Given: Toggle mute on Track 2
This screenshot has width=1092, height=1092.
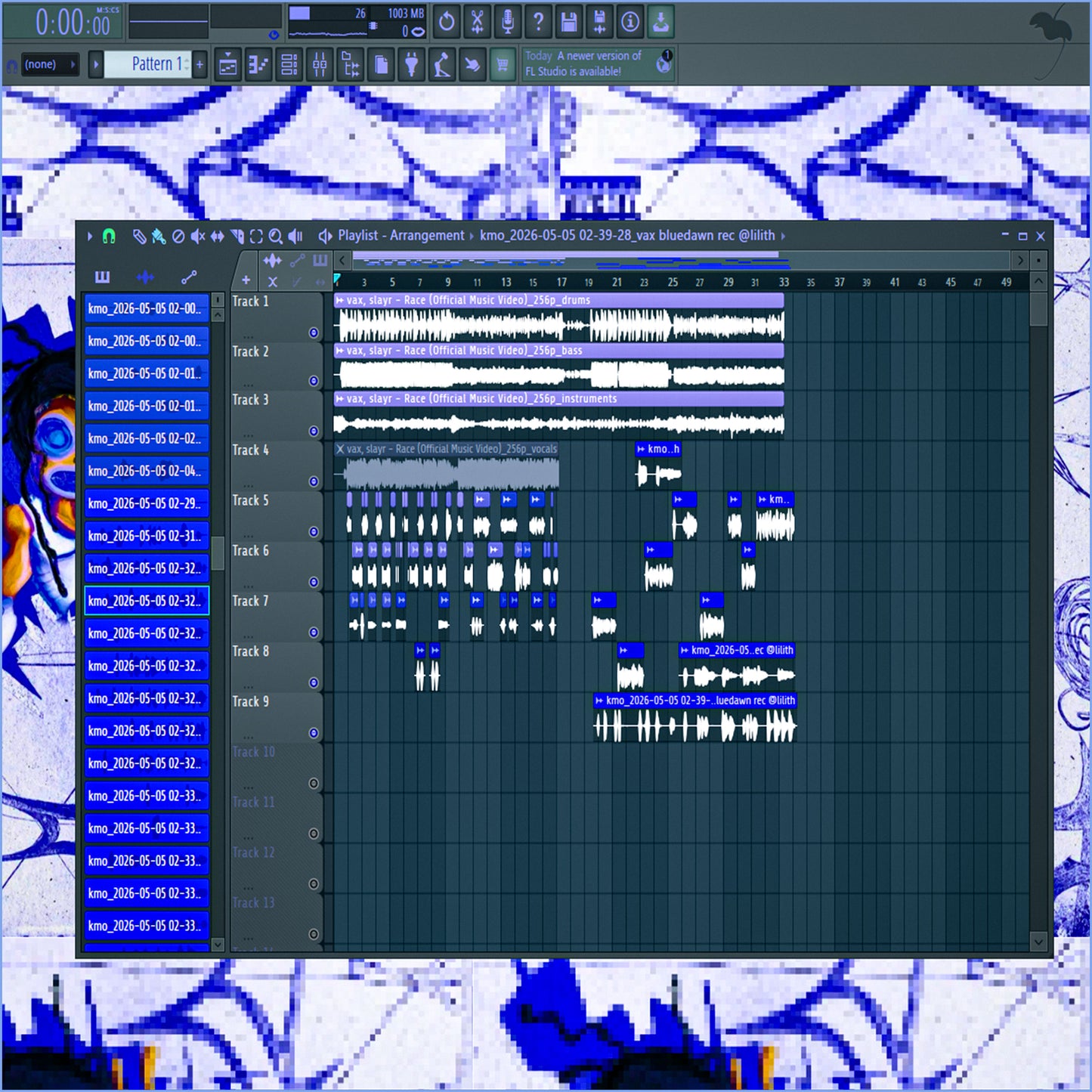Looking at the screenshot, I should pos(314,381).
